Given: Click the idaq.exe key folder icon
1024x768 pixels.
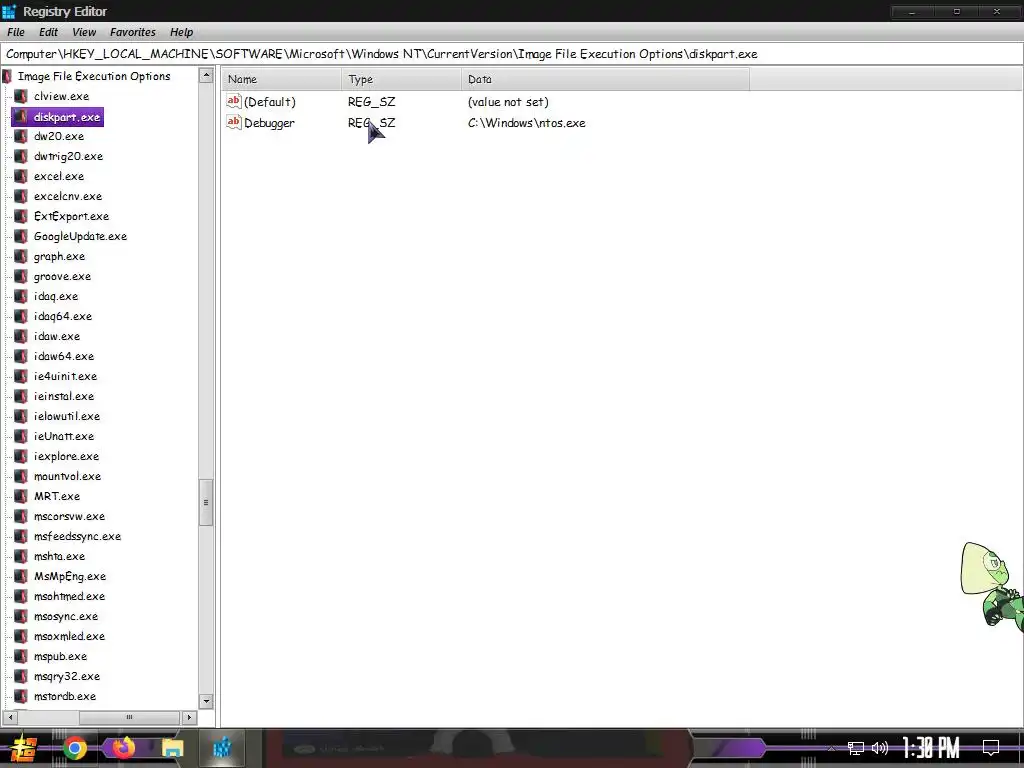Looking at the screenshot, I should [x=21, y=296].
